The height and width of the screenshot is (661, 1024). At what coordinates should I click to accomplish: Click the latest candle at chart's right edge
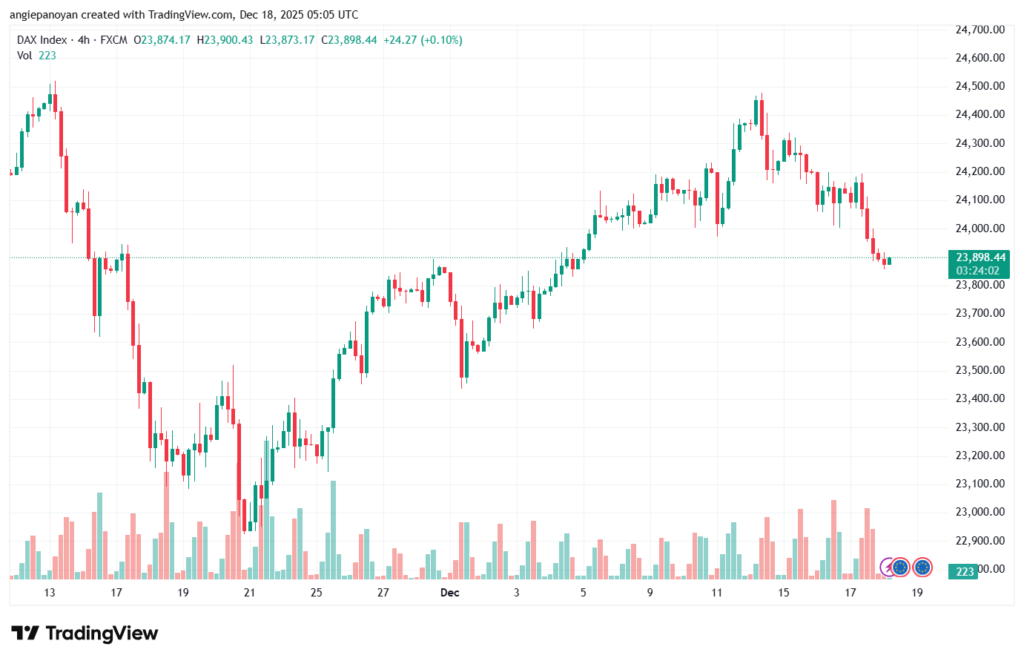[889, 261]
